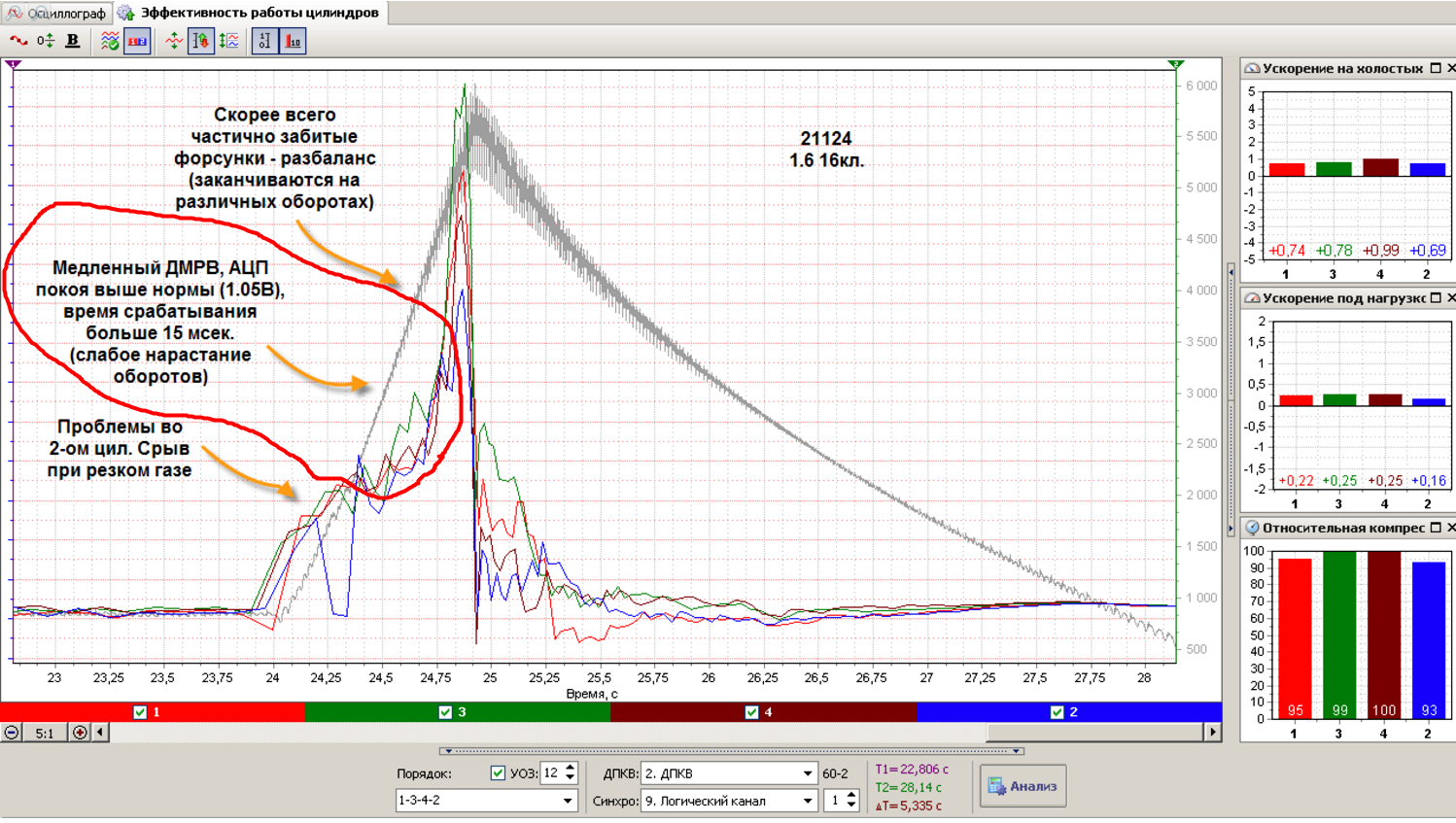Click the ΔT=5,335 c readout

908,806
